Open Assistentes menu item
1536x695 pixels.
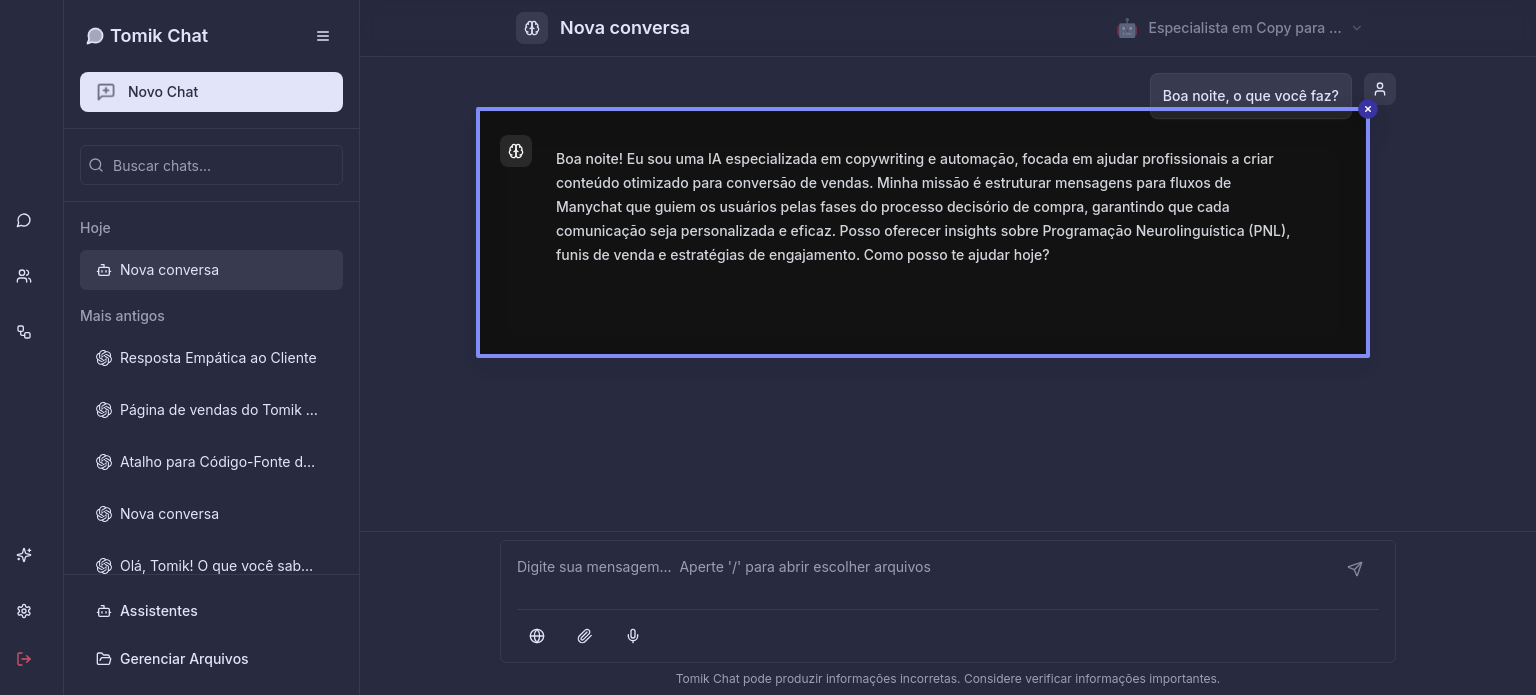coord(158,611)
